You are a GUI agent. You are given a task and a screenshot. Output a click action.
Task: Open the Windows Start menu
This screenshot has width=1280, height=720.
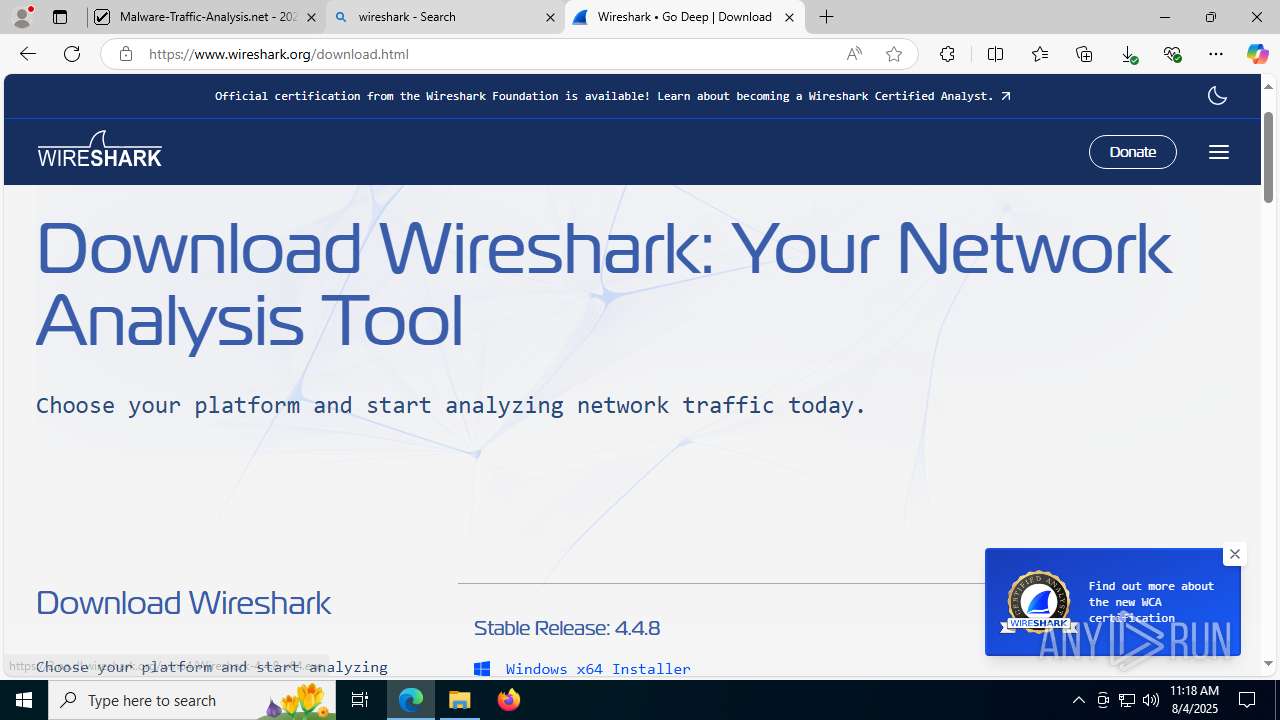24,700
